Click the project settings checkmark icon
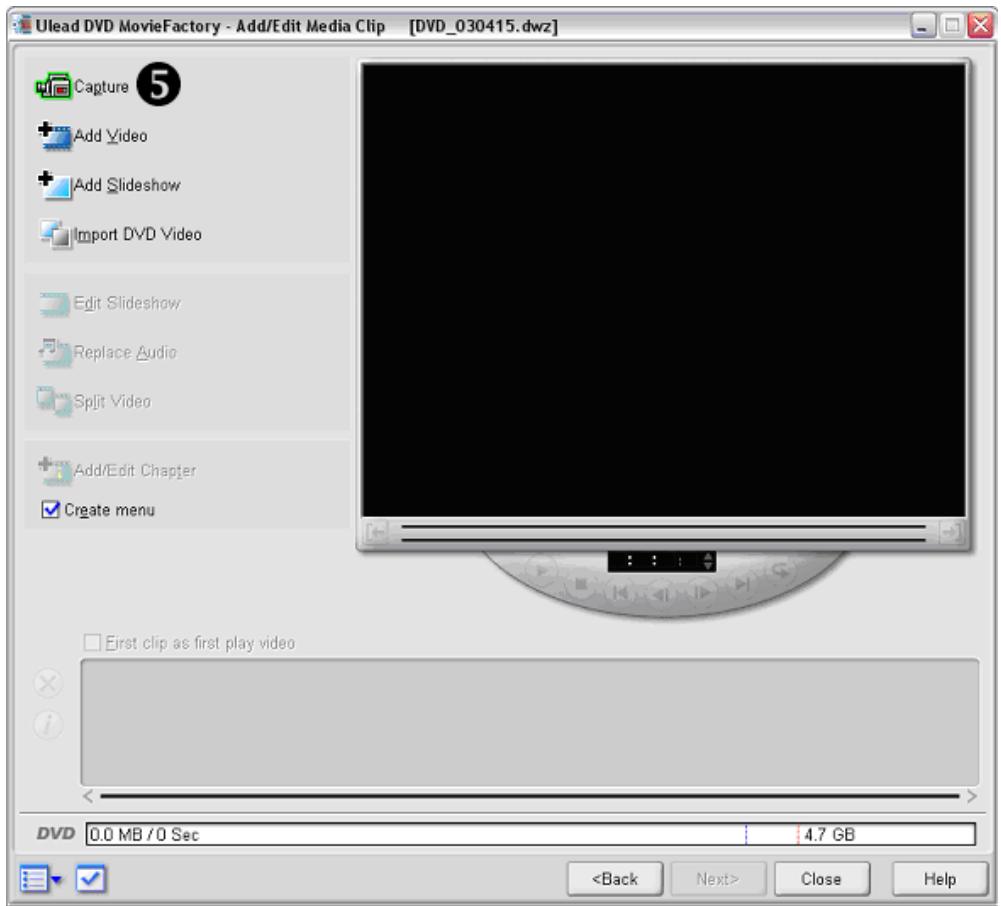The width and height of the screenshot is (1001, 906). [x=91, y=879]
